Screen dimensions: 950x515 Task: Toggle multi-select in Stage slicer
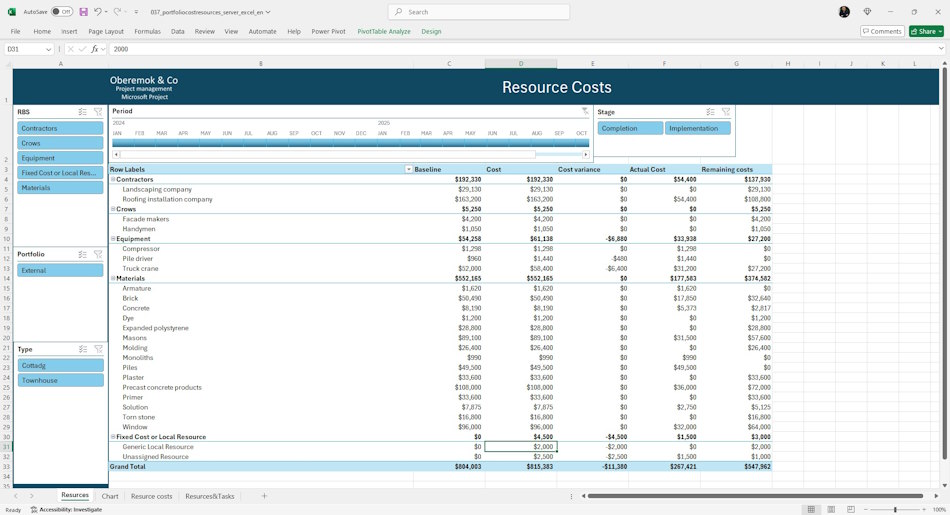tap(710, 112)
